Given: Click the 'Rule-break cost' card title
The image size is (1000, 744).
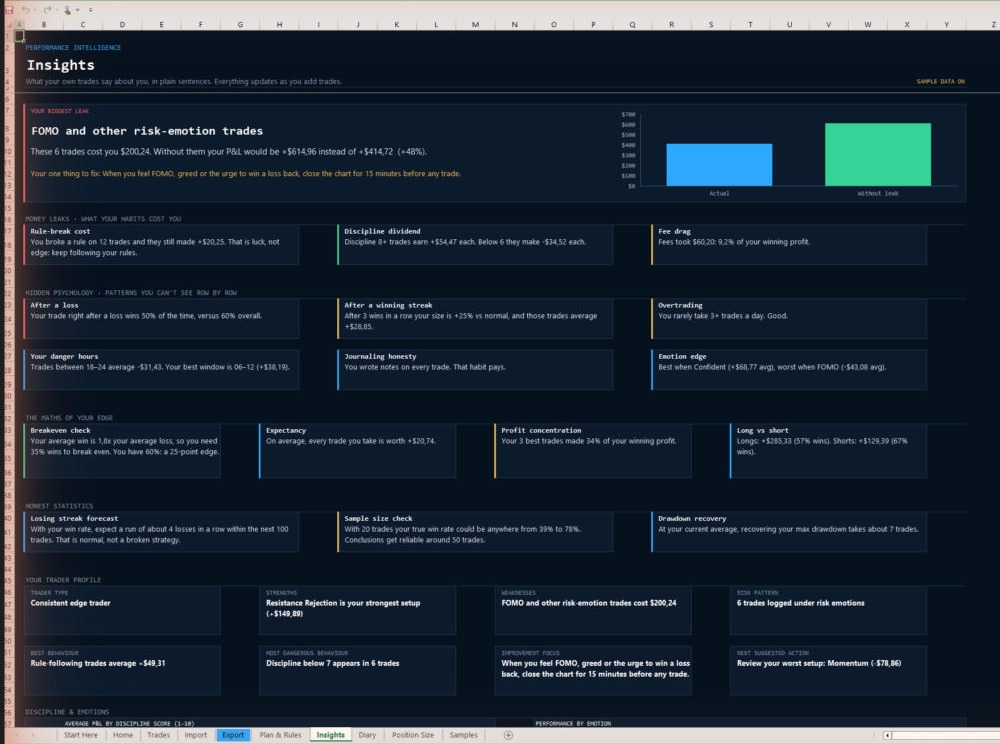Looking at the screenshot, I should coord(61,231).
